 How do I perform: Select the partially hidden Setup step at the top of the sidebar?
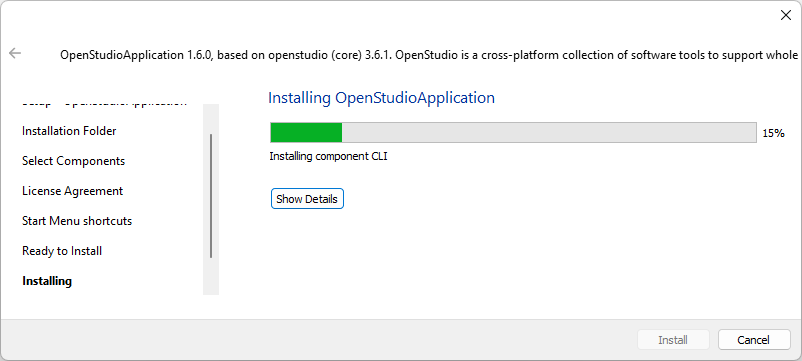click(x=104, y=103)
